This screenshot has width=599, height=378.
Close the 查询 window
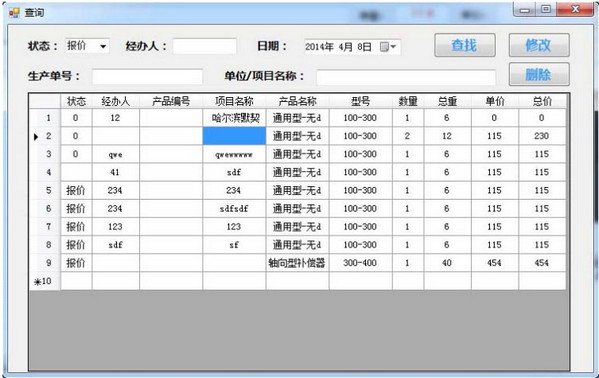575,10
